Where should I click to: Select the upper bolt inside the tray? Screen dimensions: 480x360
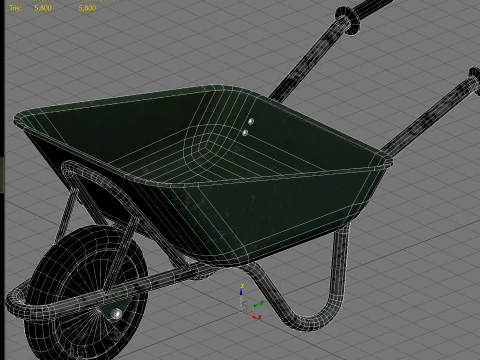click(251, 121)
